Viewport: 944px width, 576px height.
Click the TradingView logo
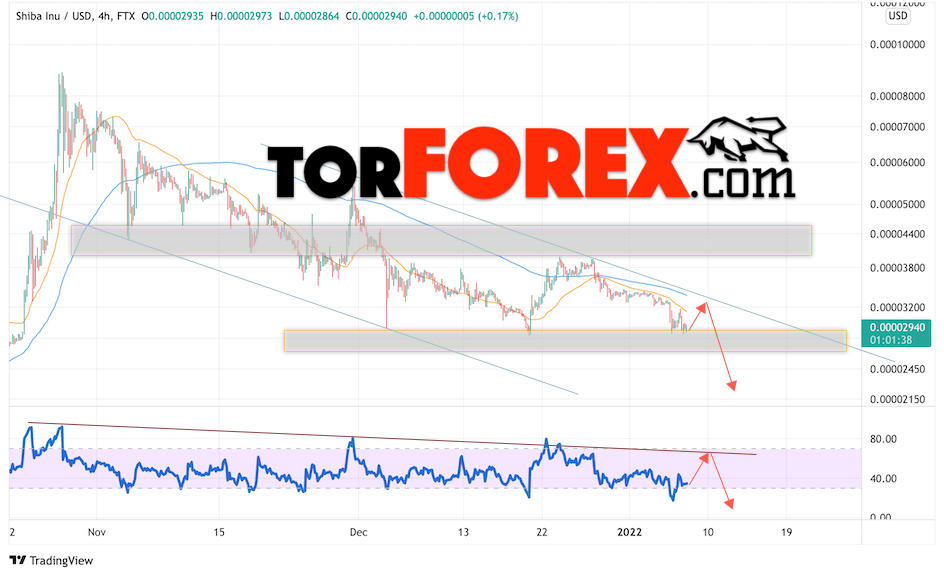(x=52, y=560)
